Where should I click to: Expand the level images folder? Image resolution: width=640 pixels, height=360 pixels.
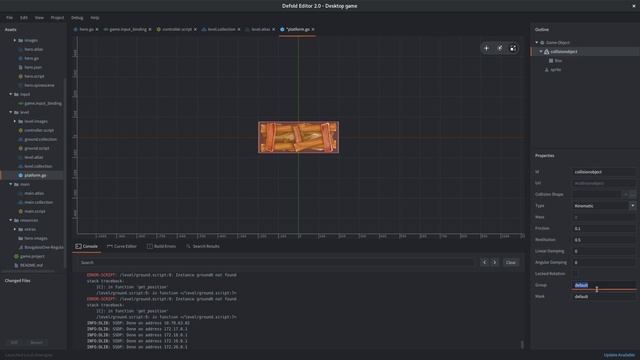[15, 122]
